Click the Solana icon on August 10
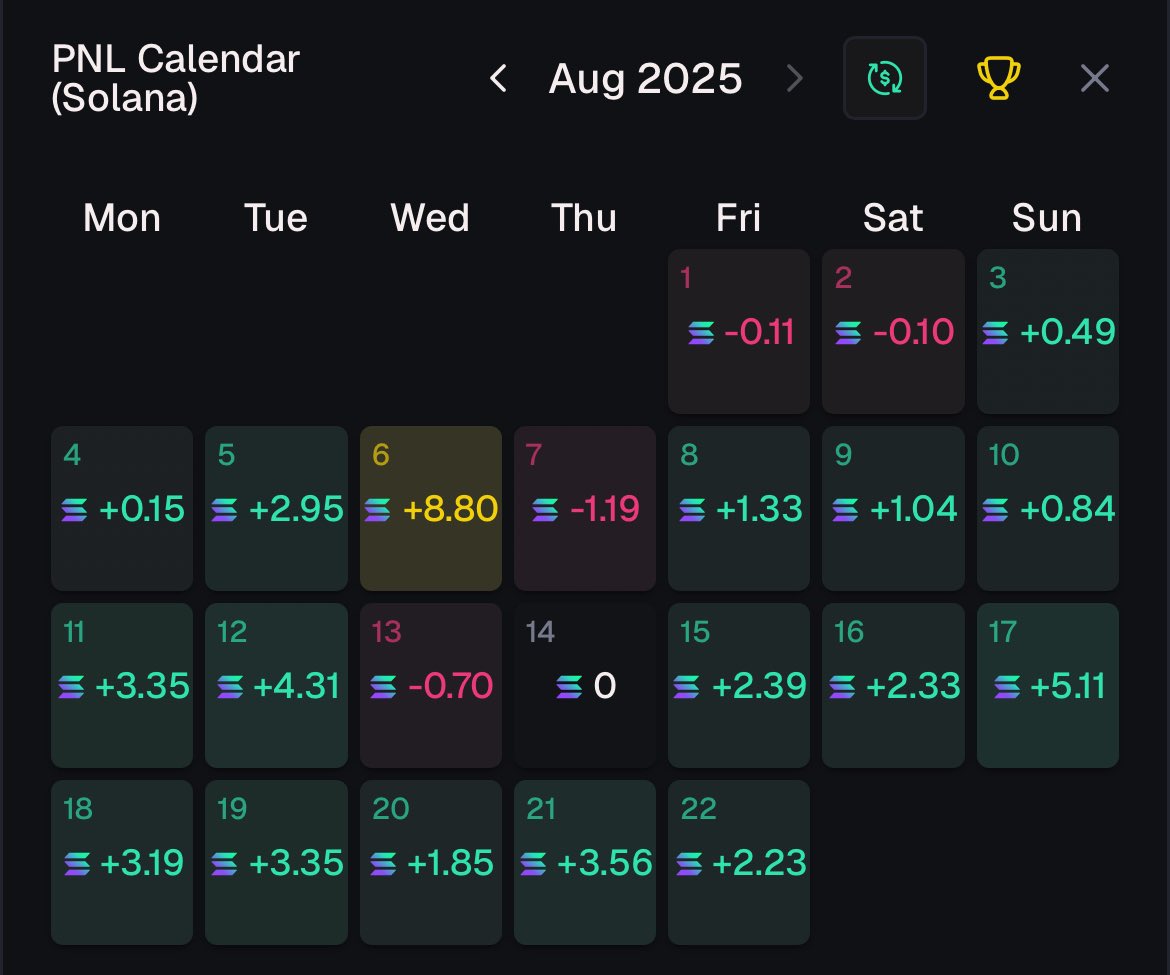 [x=995, y=510]
